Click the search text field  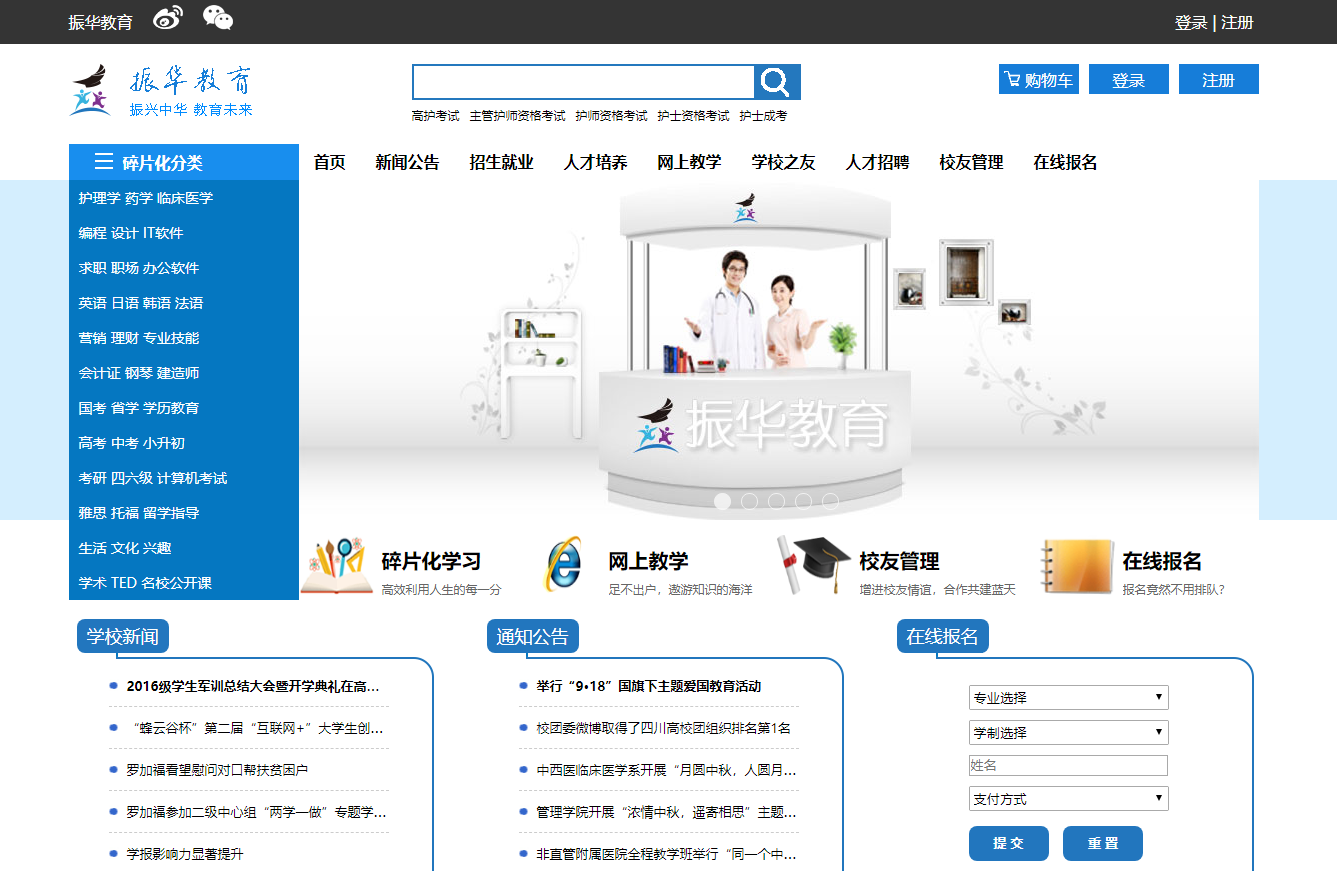click(x=583, y=82)
